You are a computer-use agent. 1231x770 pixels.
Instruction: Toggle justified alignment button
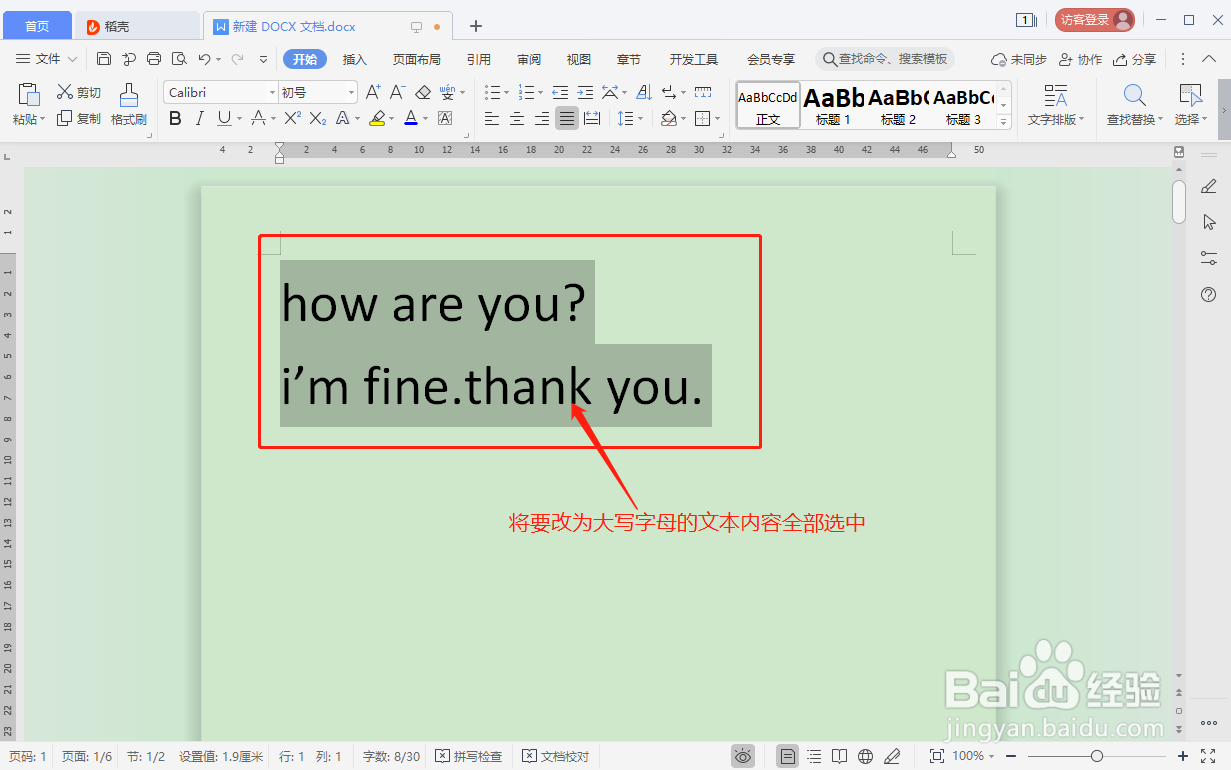click(x=567, y=118)
